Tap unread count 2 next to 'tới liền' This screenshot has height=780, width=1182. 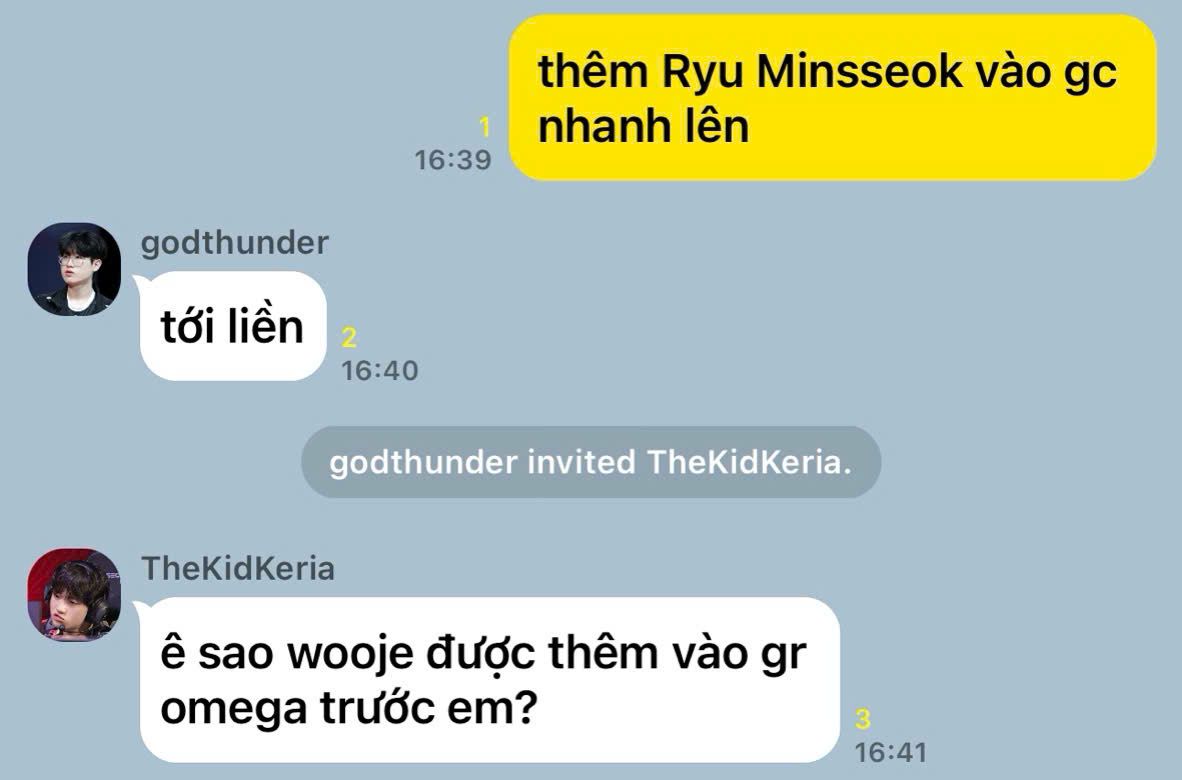click(349, 338)
